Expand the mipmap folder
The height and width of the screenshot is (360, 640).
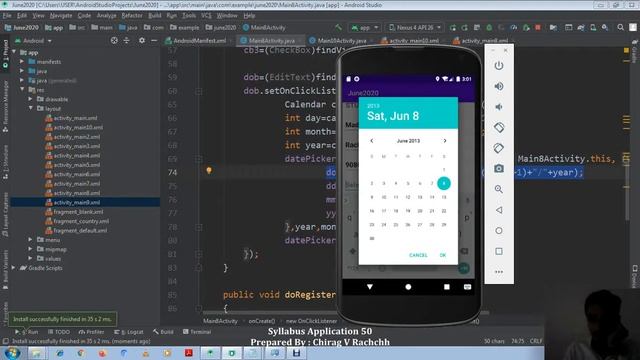point(31,249)
